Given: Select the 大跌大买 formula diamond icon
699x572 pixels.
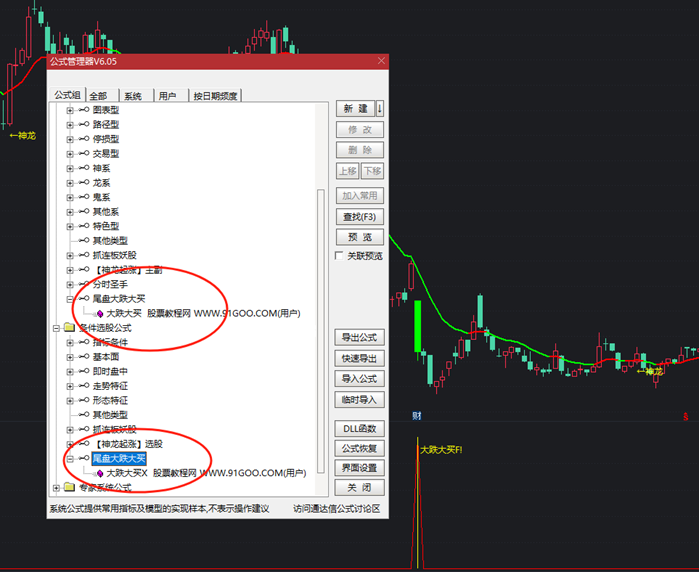Looking at the screenshot, I should [99, 313].
